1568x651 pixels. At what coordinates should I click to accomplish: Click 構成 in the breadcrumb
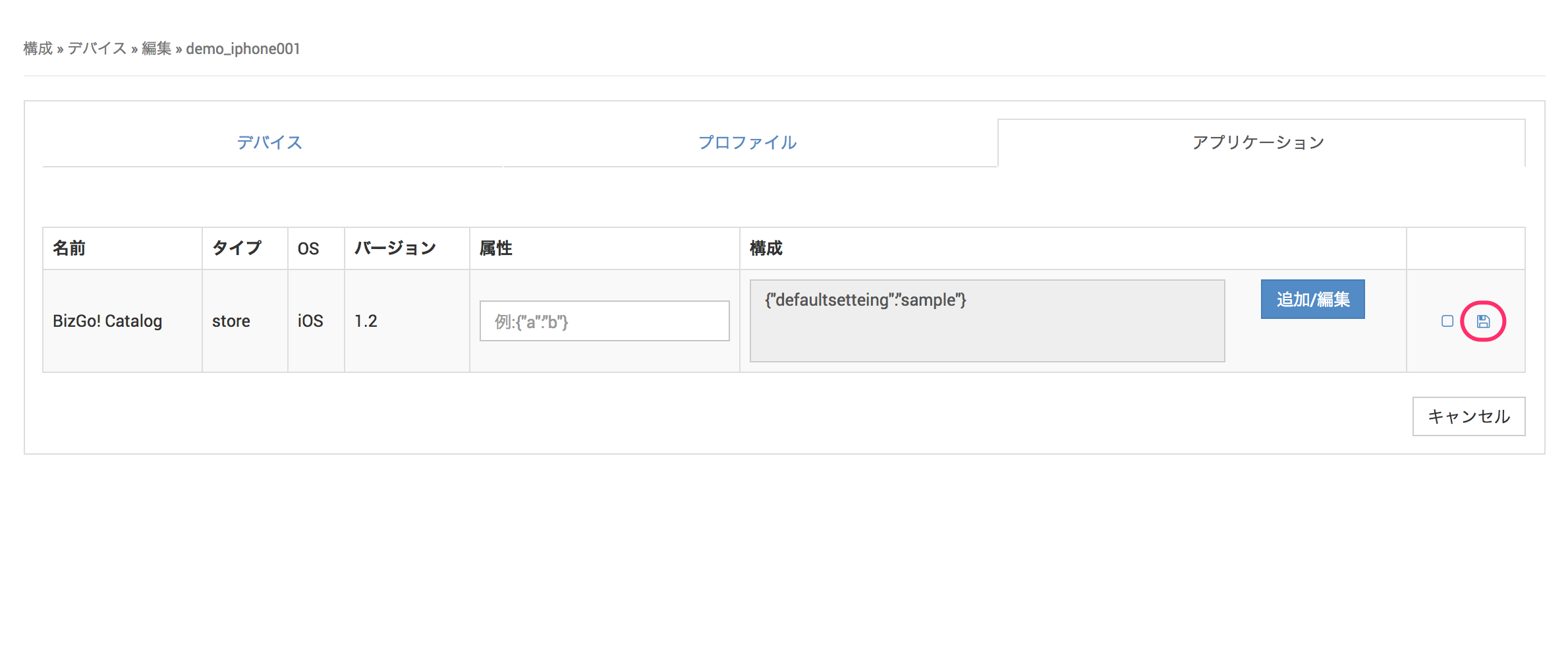click(38, 49)
